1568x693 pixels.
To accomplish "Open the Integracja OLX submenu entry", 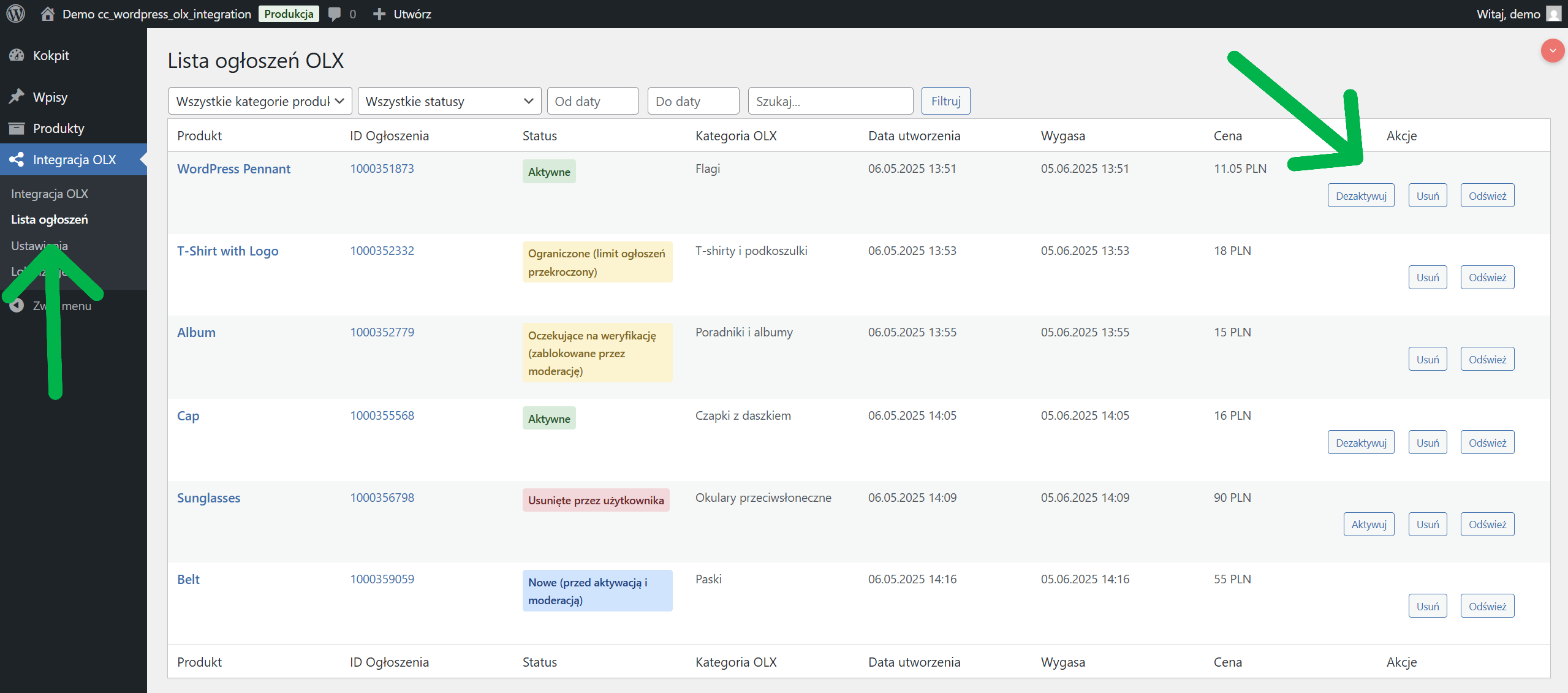I will point(50,194).
